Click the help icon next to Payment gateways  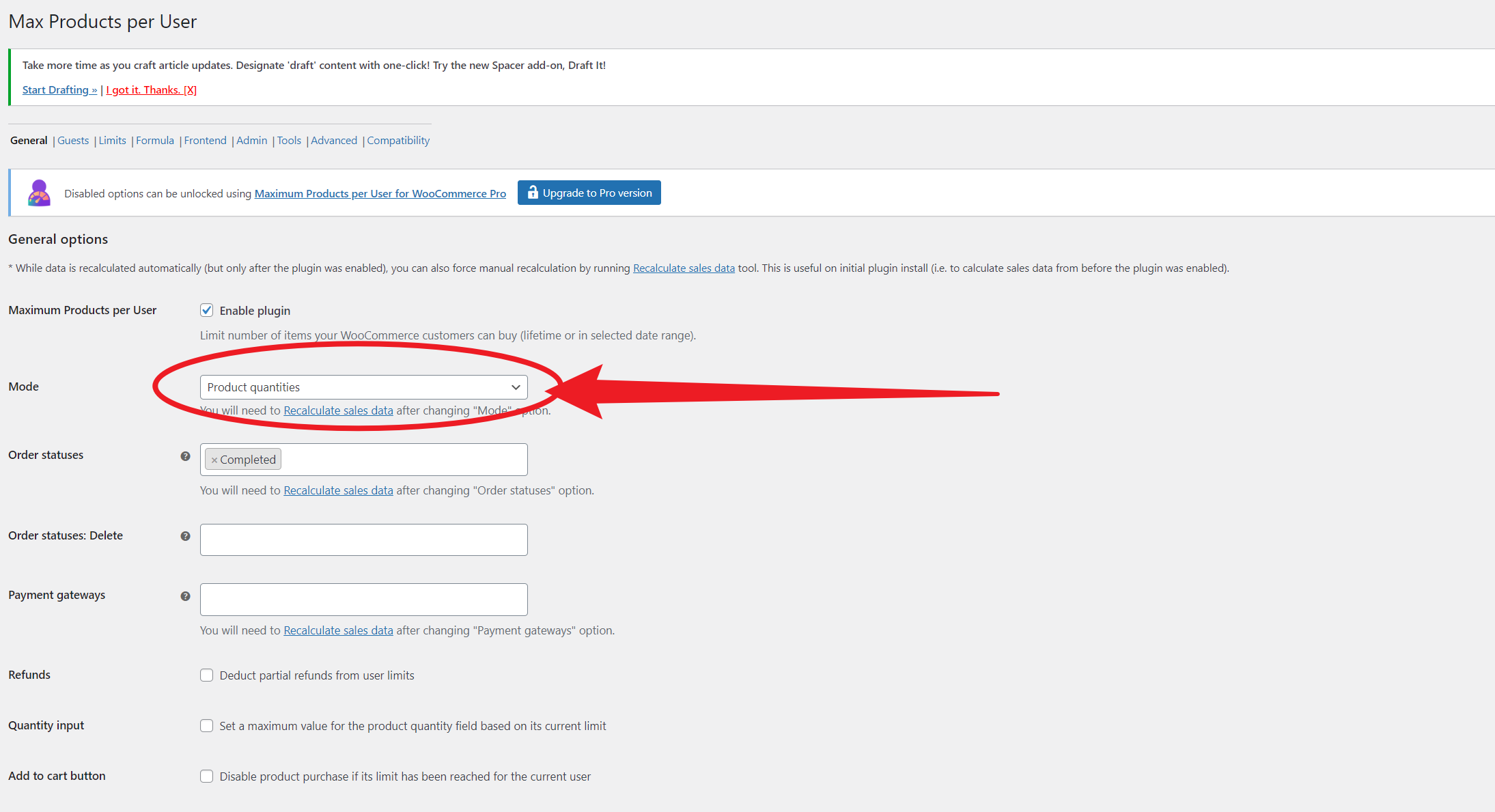coord(184,596)
